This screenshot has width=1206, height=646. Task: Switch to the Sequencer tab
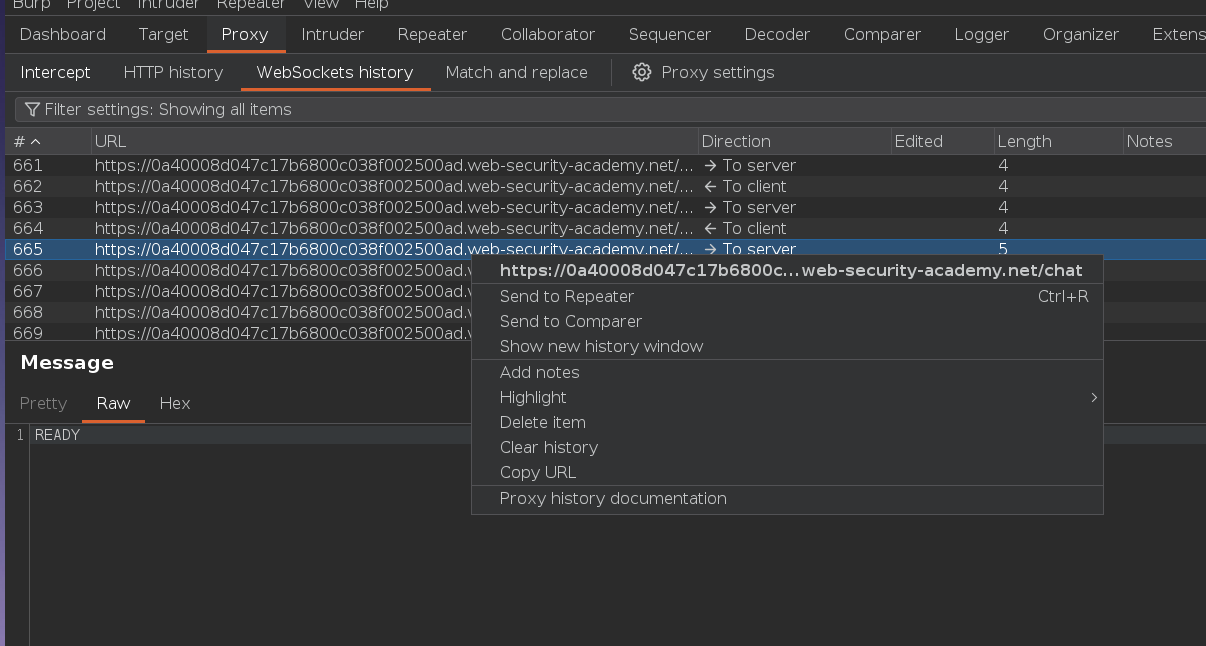pyautogui.click(x=670, y=34)
